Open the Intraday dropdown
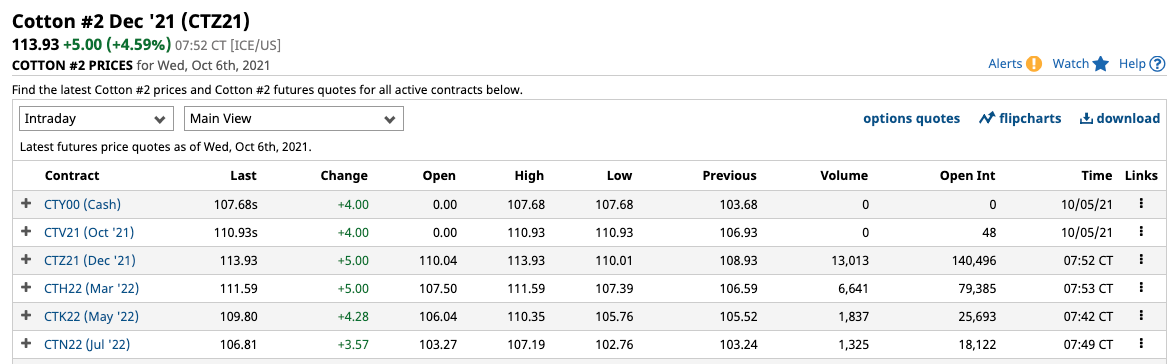 (96, 118)
